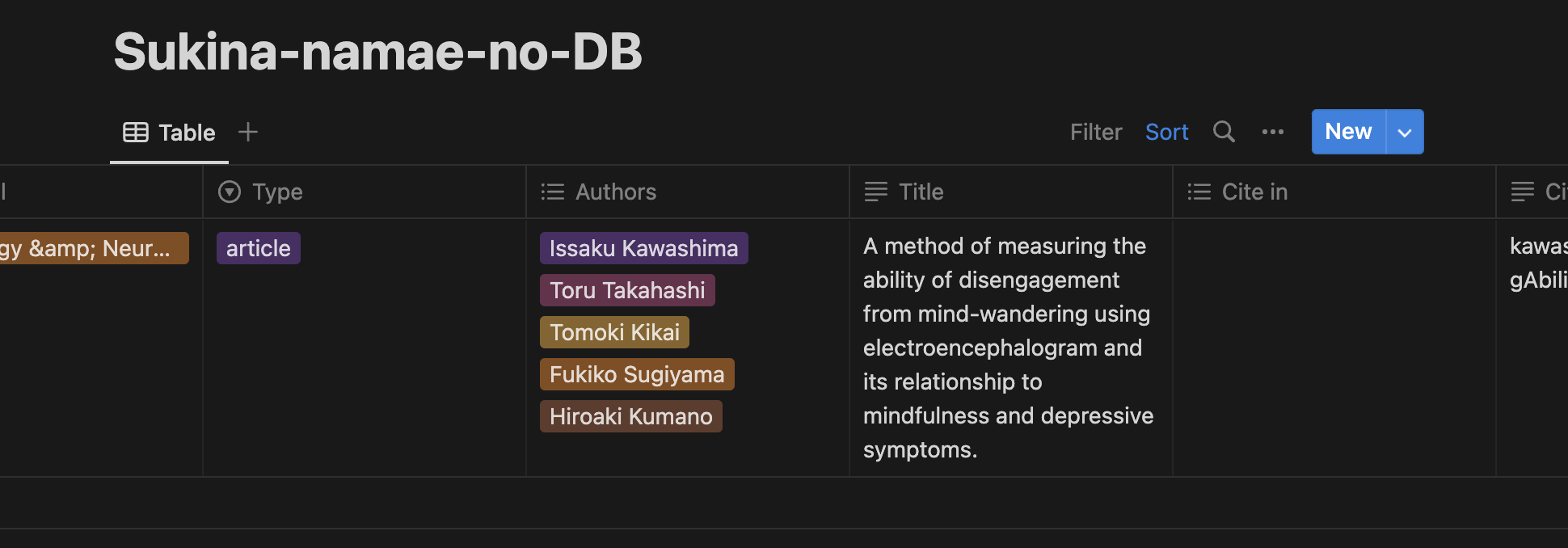Image resolution: width=1568 pixels, height=548 pixels.
Task: Open the Filter menu
Action: click(x=1096, y=132)
